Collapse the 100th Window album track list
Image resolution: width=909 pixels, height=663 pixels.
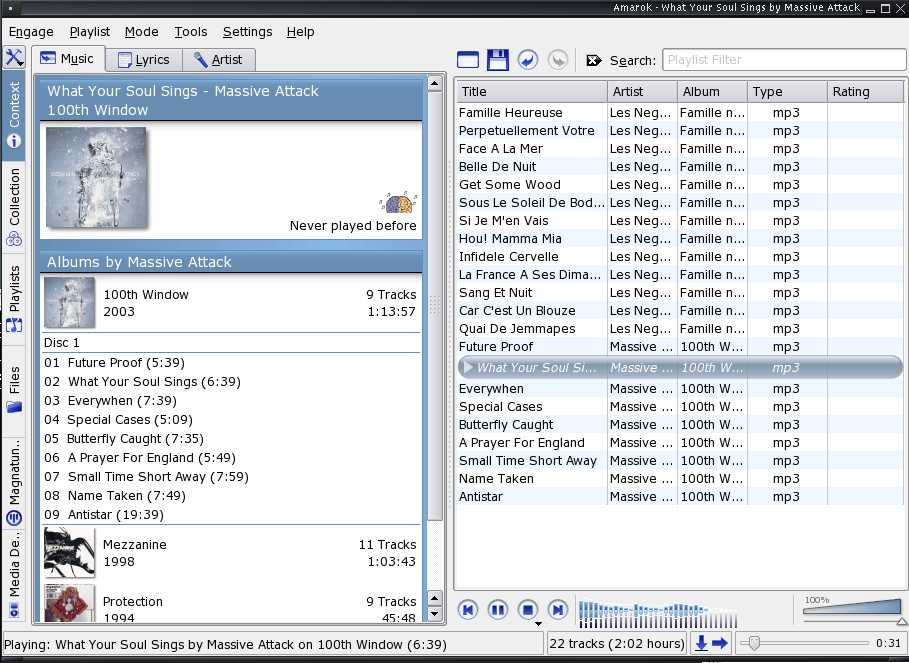point(231,303)
